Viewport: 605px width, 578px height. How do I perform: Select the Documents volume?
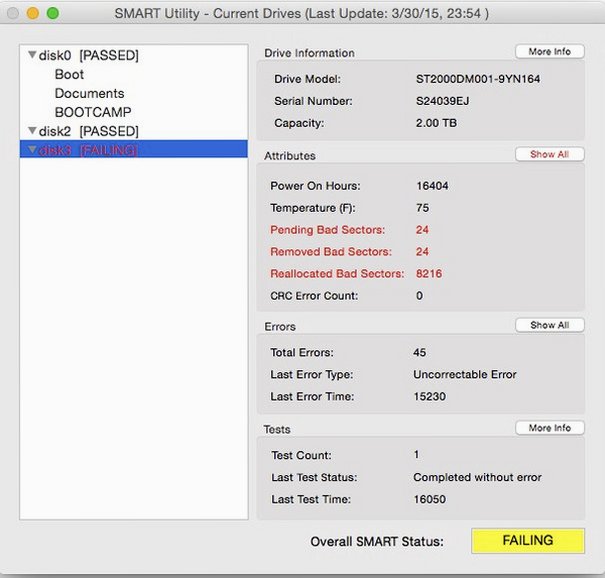[x=90, y=93]
